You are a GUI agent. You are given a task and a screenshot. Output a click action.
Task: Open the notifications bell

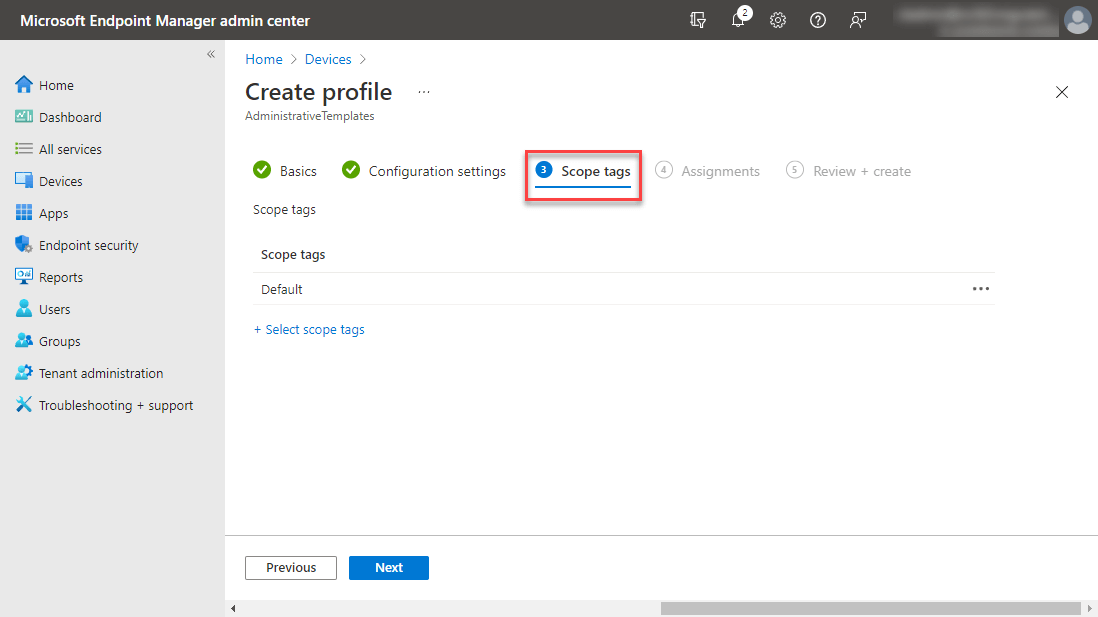[x=738, y=20]
